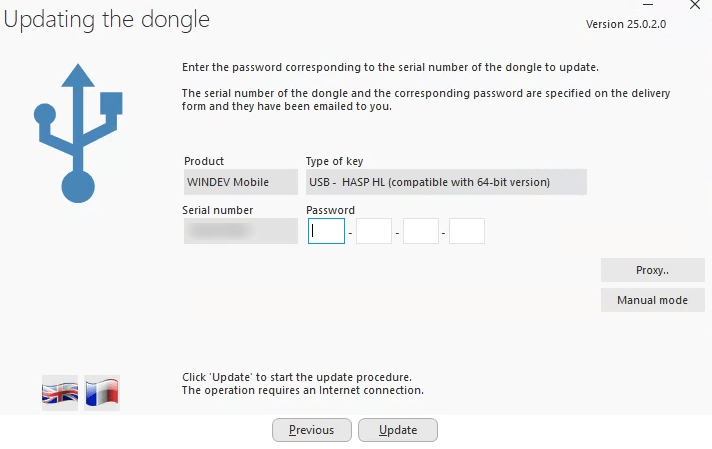Click the WINDEV Mobile product field
The image size is (712, 449).
pos(240,182)
